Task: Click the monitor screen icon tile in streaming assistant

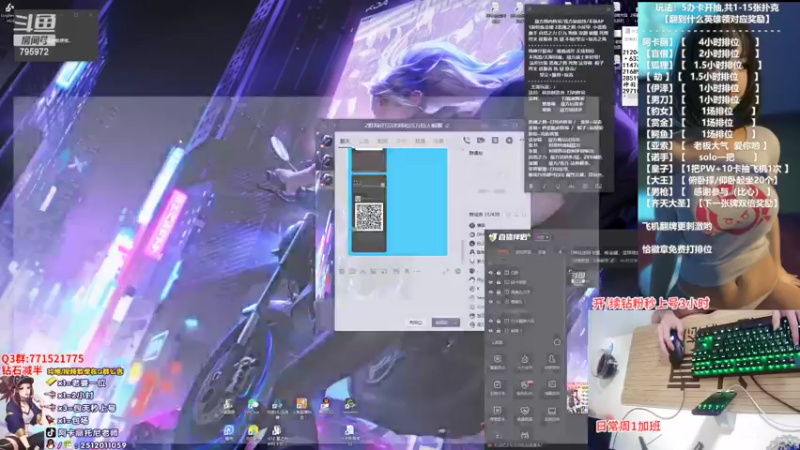Action: point(552,413)
